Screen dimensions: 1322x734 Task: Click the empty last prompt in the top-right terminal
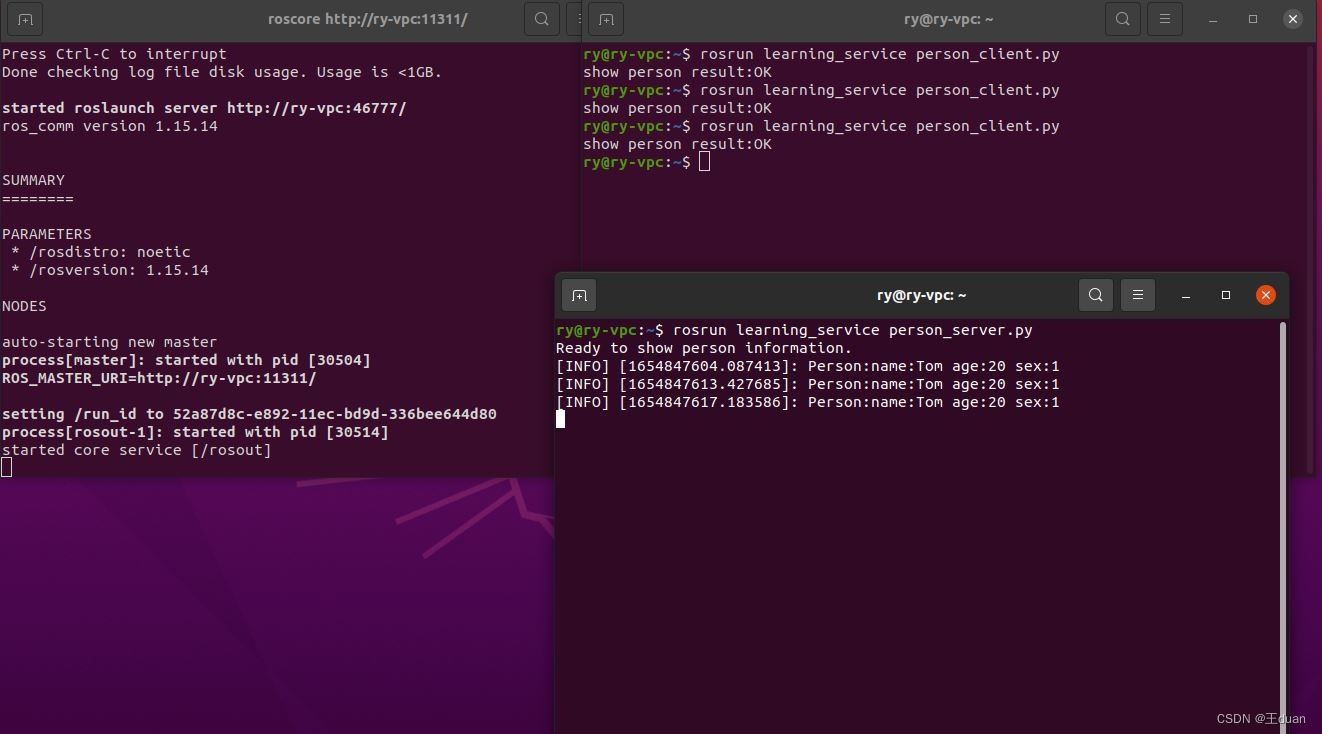point(647,162)
